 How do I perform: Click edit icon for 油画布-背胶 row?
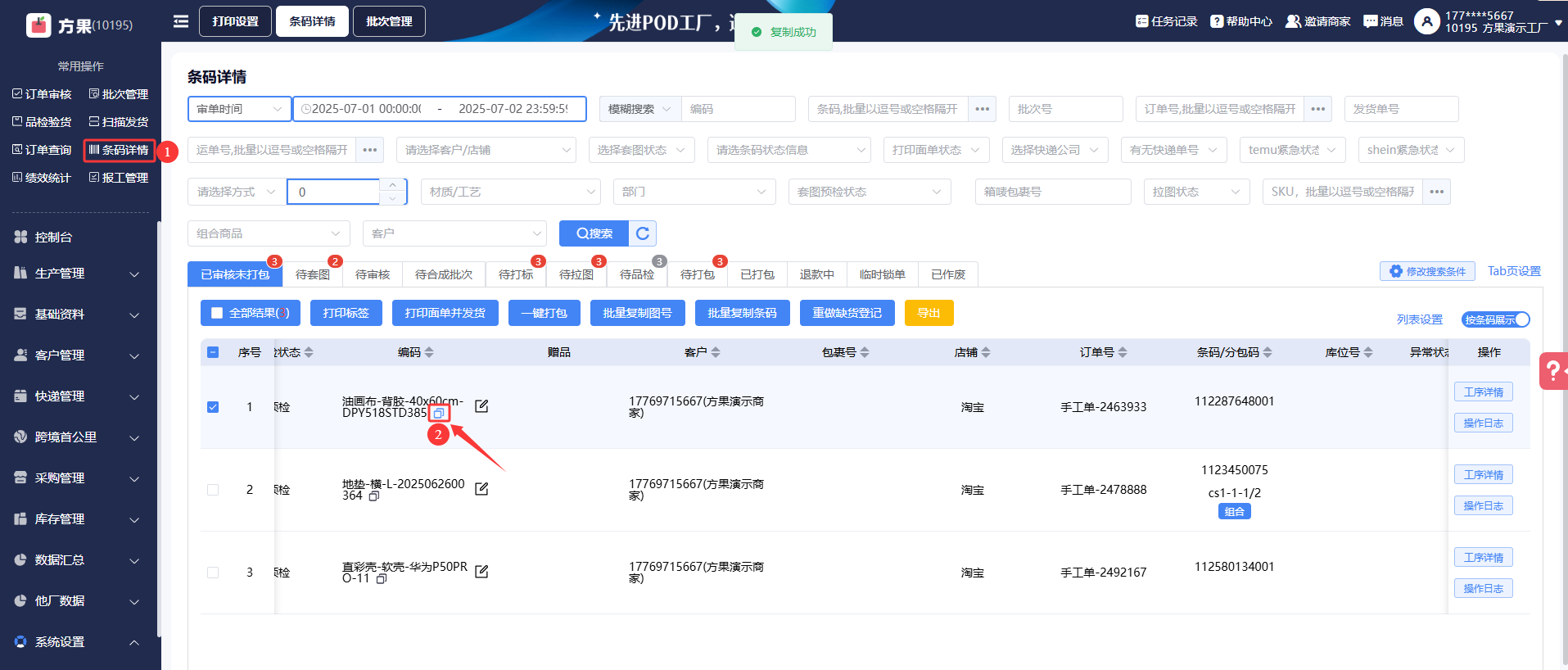pos(481,406)
